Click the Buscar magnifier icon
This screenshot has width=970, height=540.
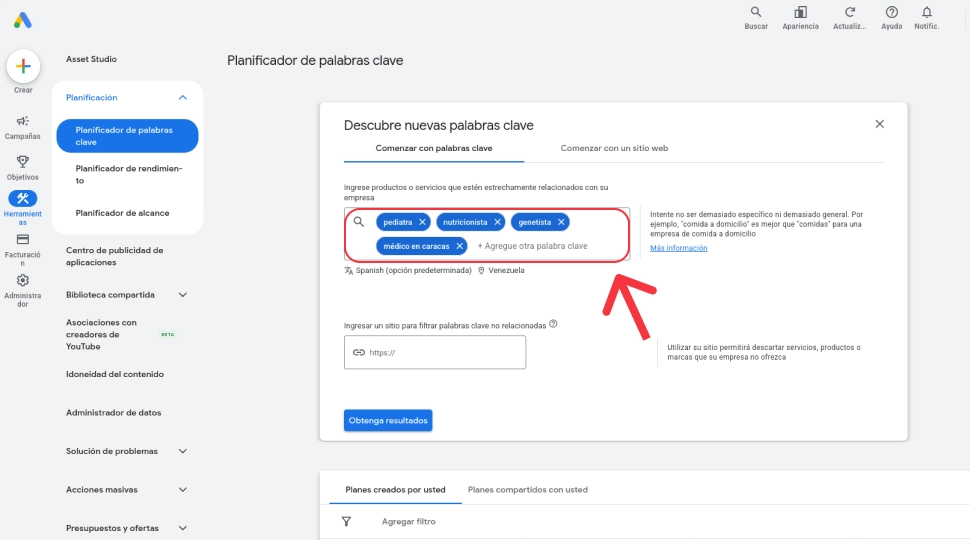point(756,12)
